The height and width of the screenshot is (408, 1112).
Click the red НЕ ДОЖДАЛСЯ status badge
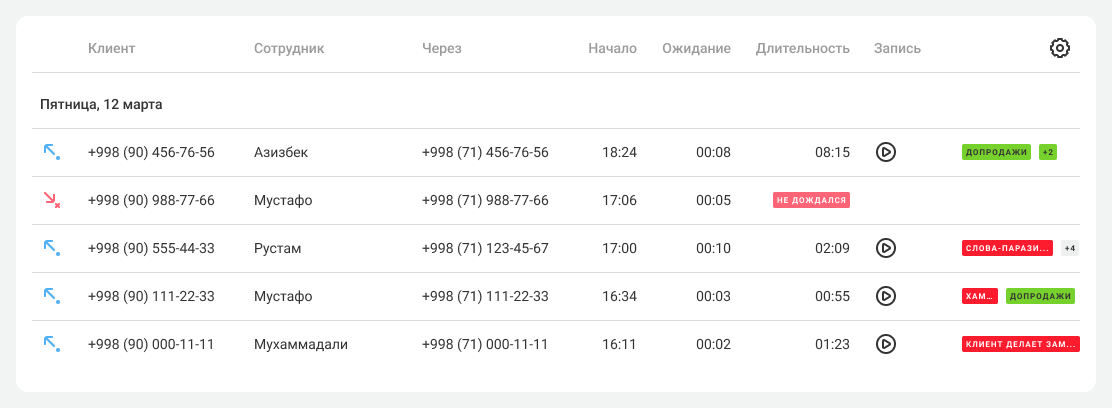point(811,200)
